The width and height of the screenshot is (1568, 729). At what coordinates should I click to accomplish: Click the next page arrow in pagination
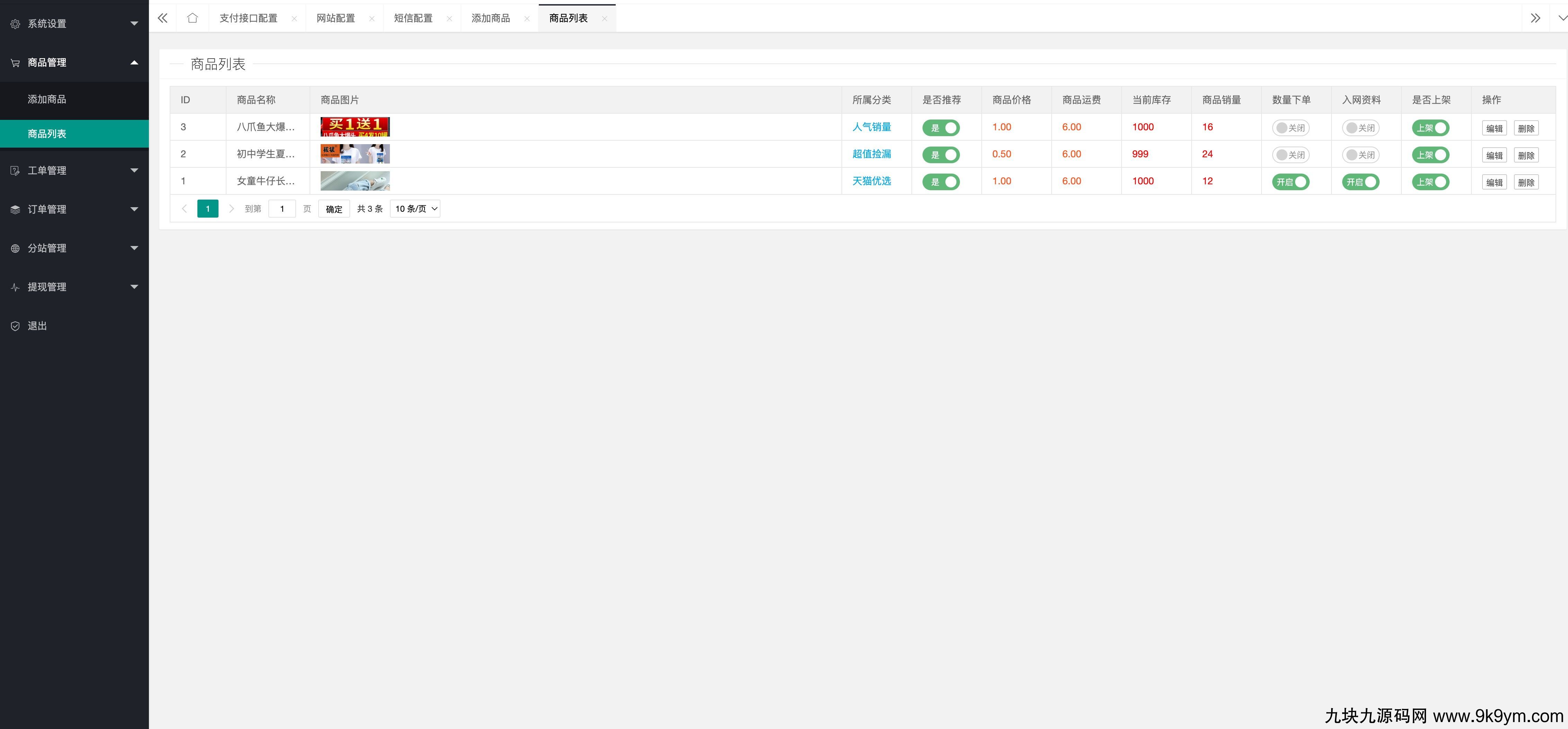pyautogui.click(x=231, y=209)
